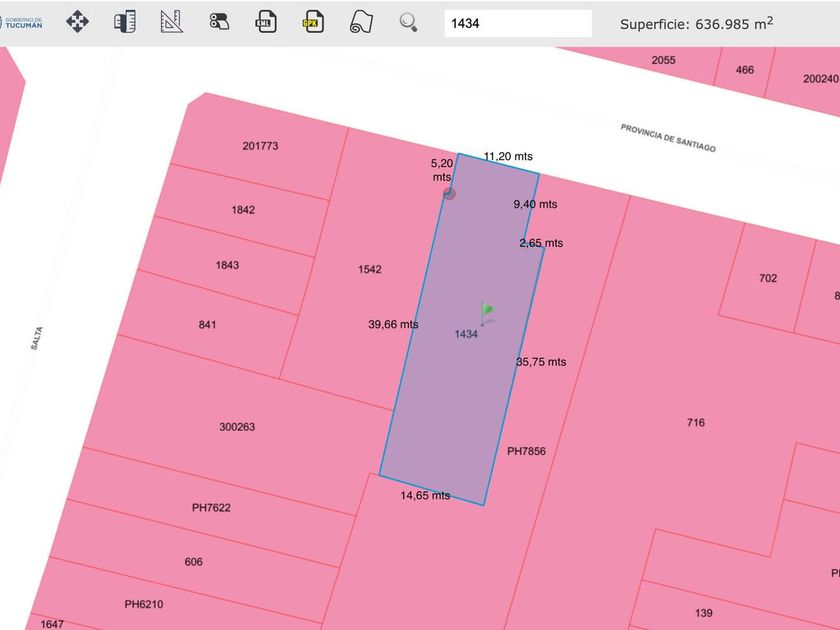The width and height of the screenshot is (840, 630).
Task: Click the 5,20 mts measurement label
Action: pyautogui.click(x=442, y=170)
